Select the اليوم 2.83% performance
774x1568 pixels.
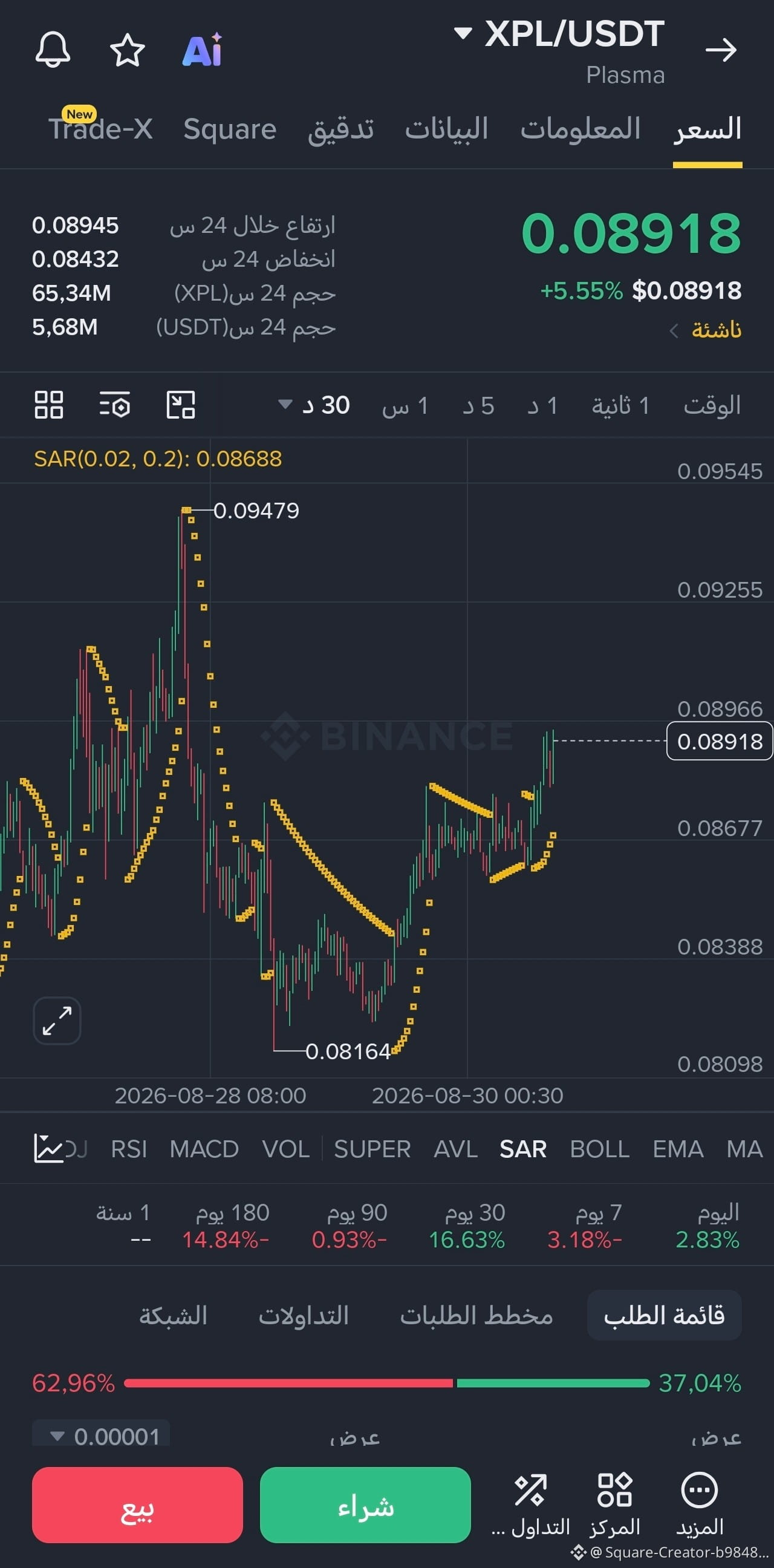(707, 1226)
